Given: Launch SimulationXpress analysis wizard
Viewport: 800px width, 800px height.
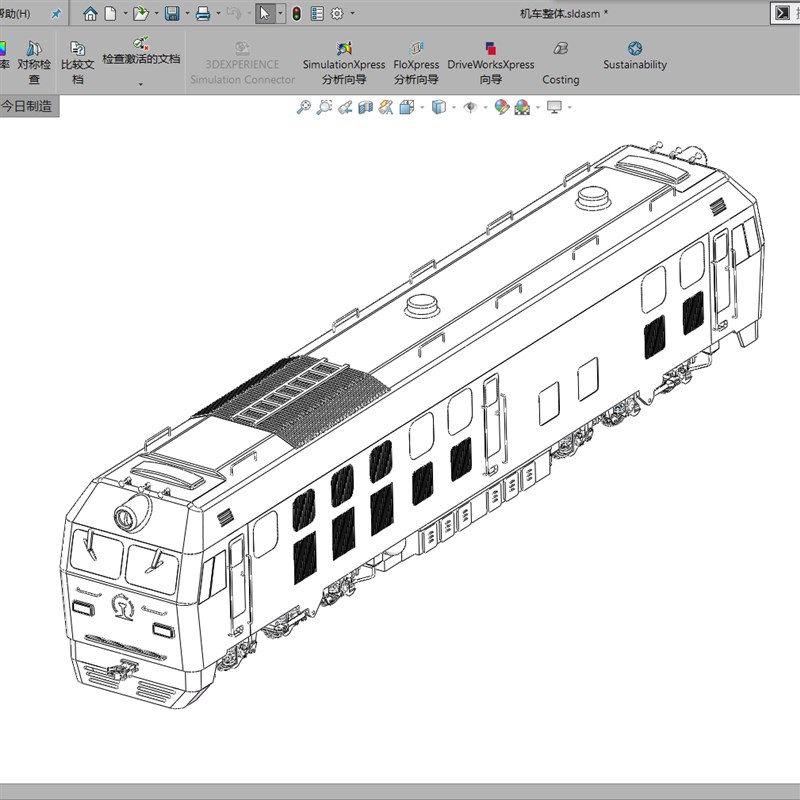Looking at the screenshot, I should coord(344,62).
